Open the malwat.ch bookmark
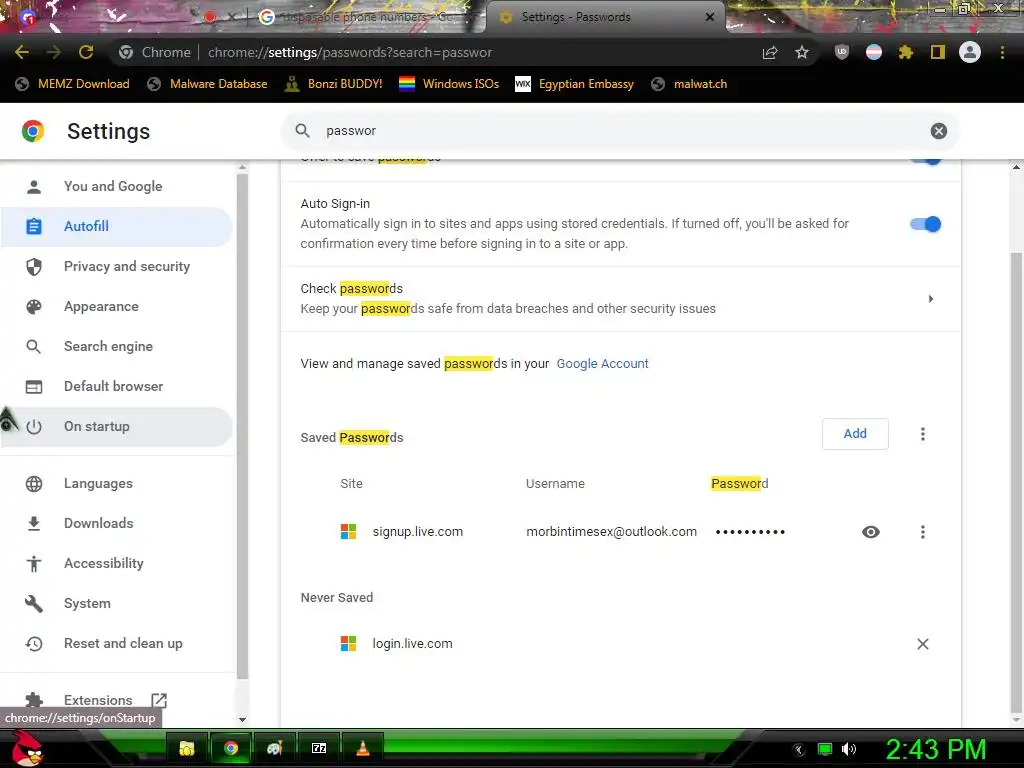 pyautogui.click(x=690, y=84)
